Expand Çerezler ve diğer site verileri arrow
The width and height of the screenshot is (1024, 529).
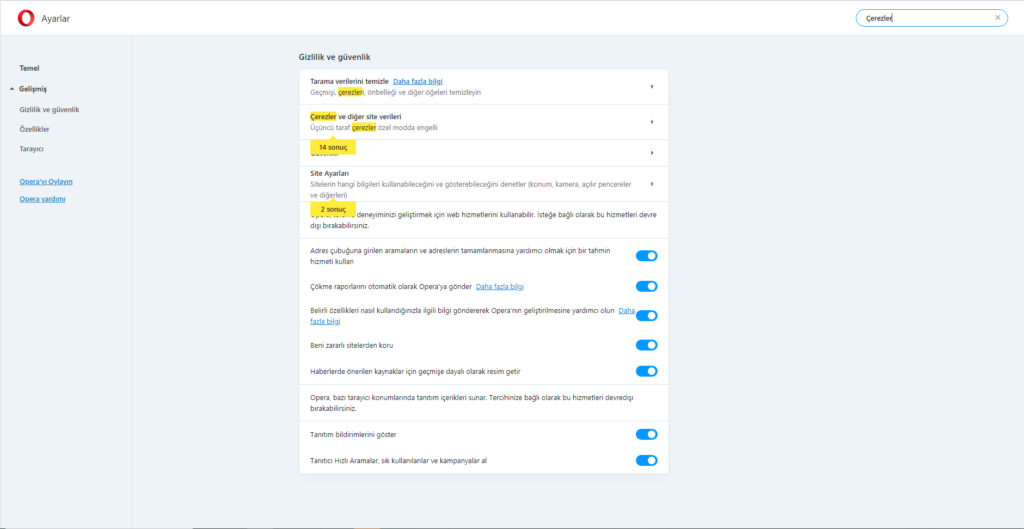point(652,122)
